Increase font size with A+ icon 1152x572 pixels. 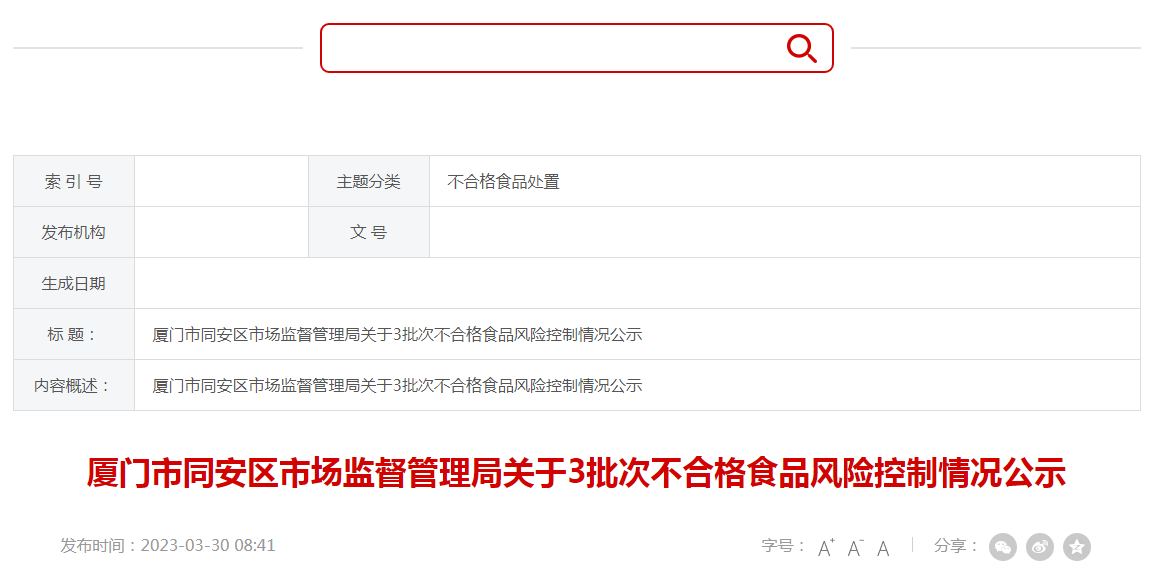827,547
